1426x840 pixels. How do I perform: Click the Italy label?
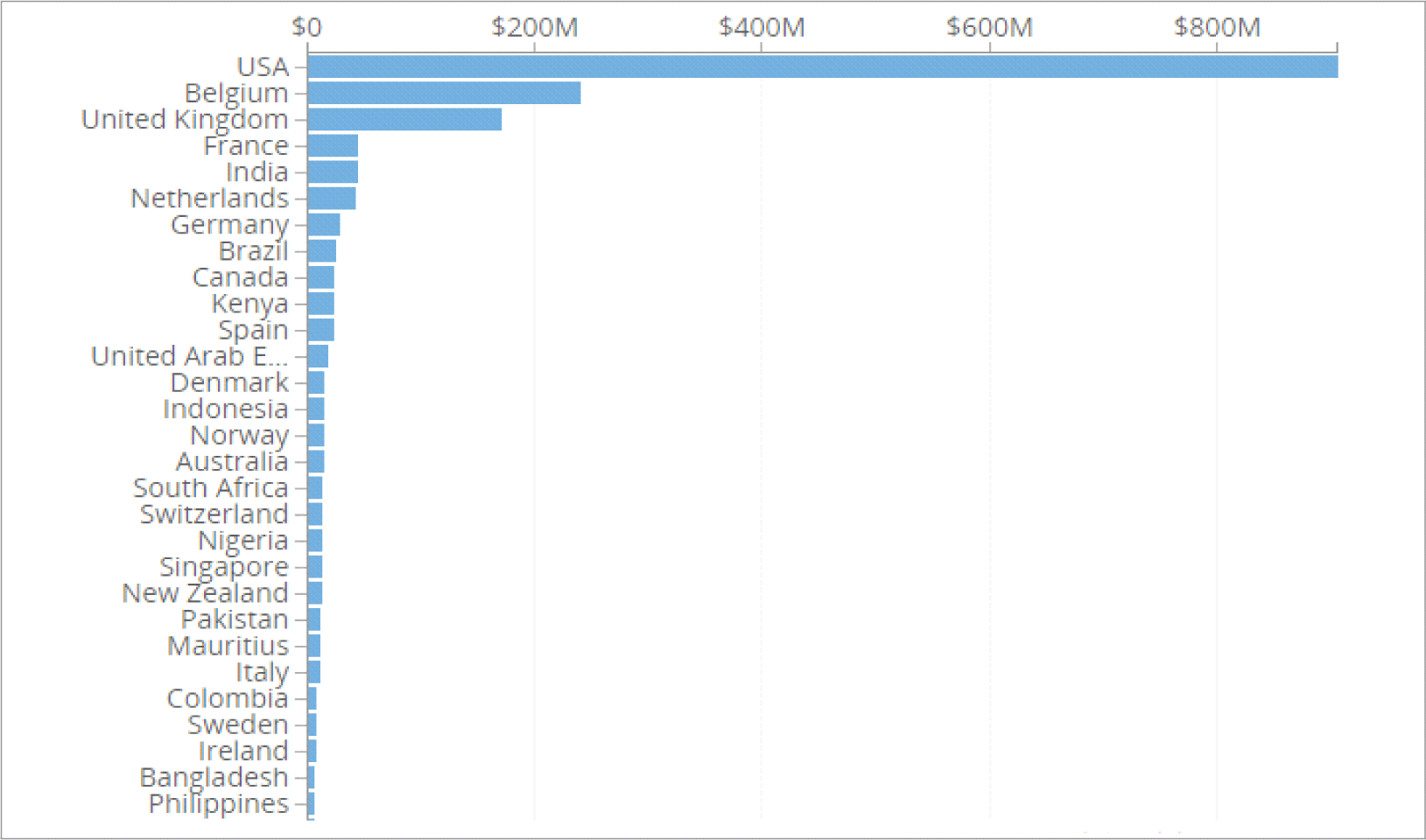click(263, 672)
